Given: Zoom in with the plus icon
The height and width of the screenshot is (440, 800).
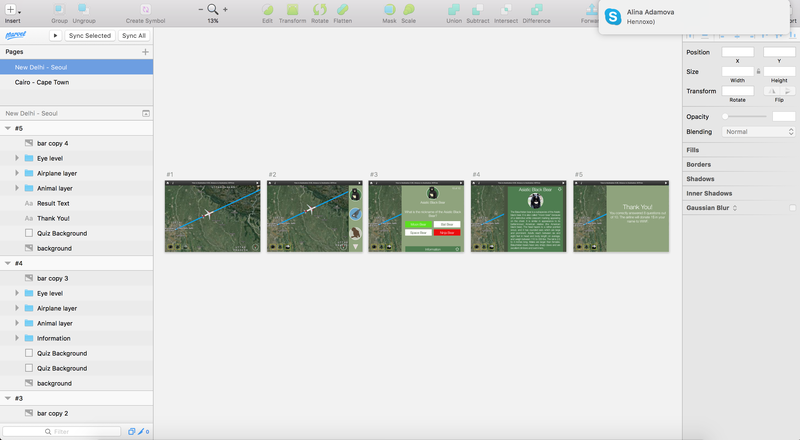Looking at the screenshot, I should [x=225, y=9].
